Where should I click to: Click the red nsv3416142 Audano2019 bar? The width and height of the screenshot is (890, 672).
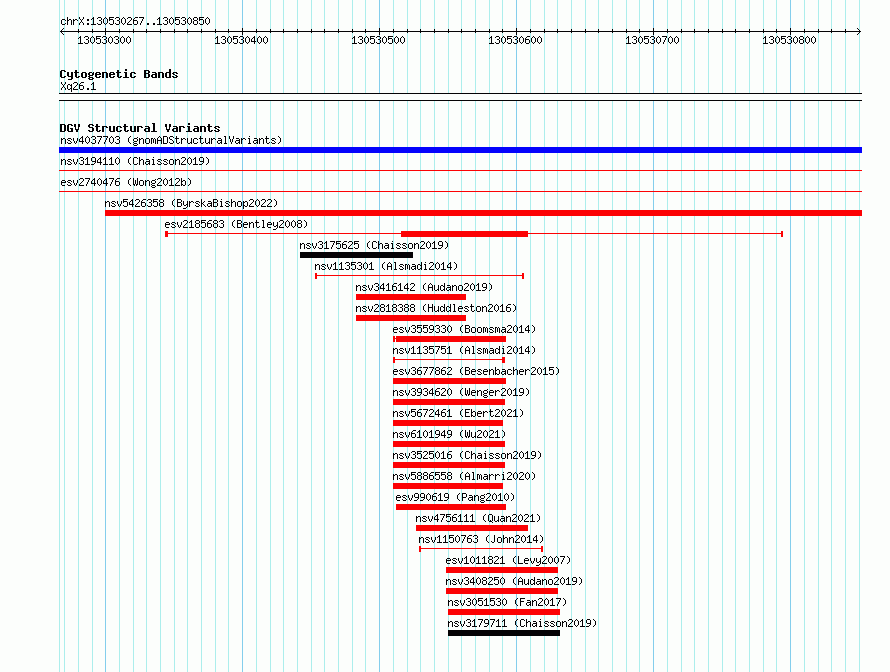tap(411, 297)
